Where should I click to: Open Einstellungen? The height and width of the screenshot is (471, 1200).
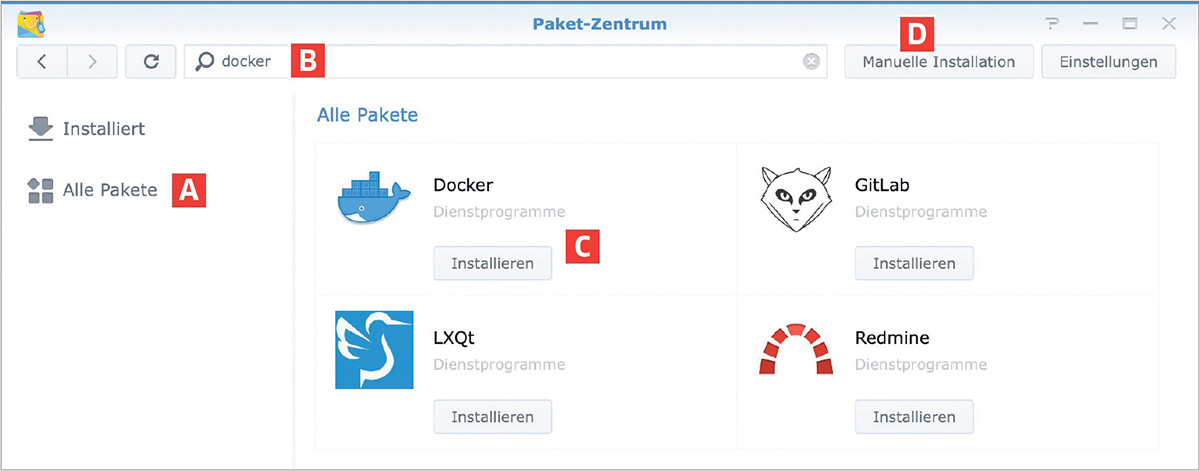[1109, 62]
